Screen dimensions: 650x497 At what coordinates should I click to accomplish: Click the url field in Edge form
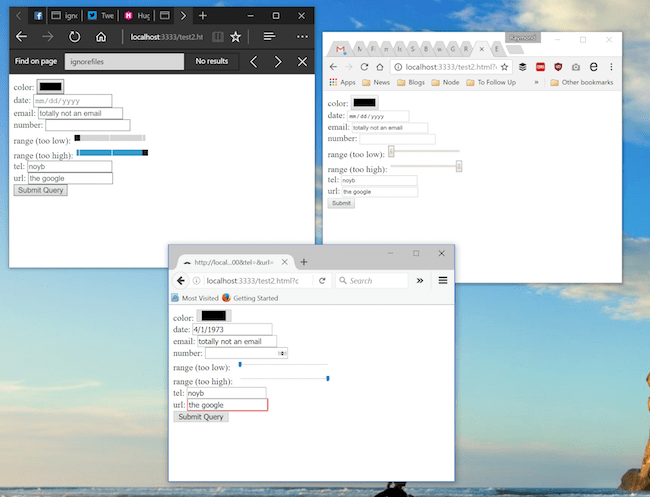pyautogui.click(x=70, y=178)
